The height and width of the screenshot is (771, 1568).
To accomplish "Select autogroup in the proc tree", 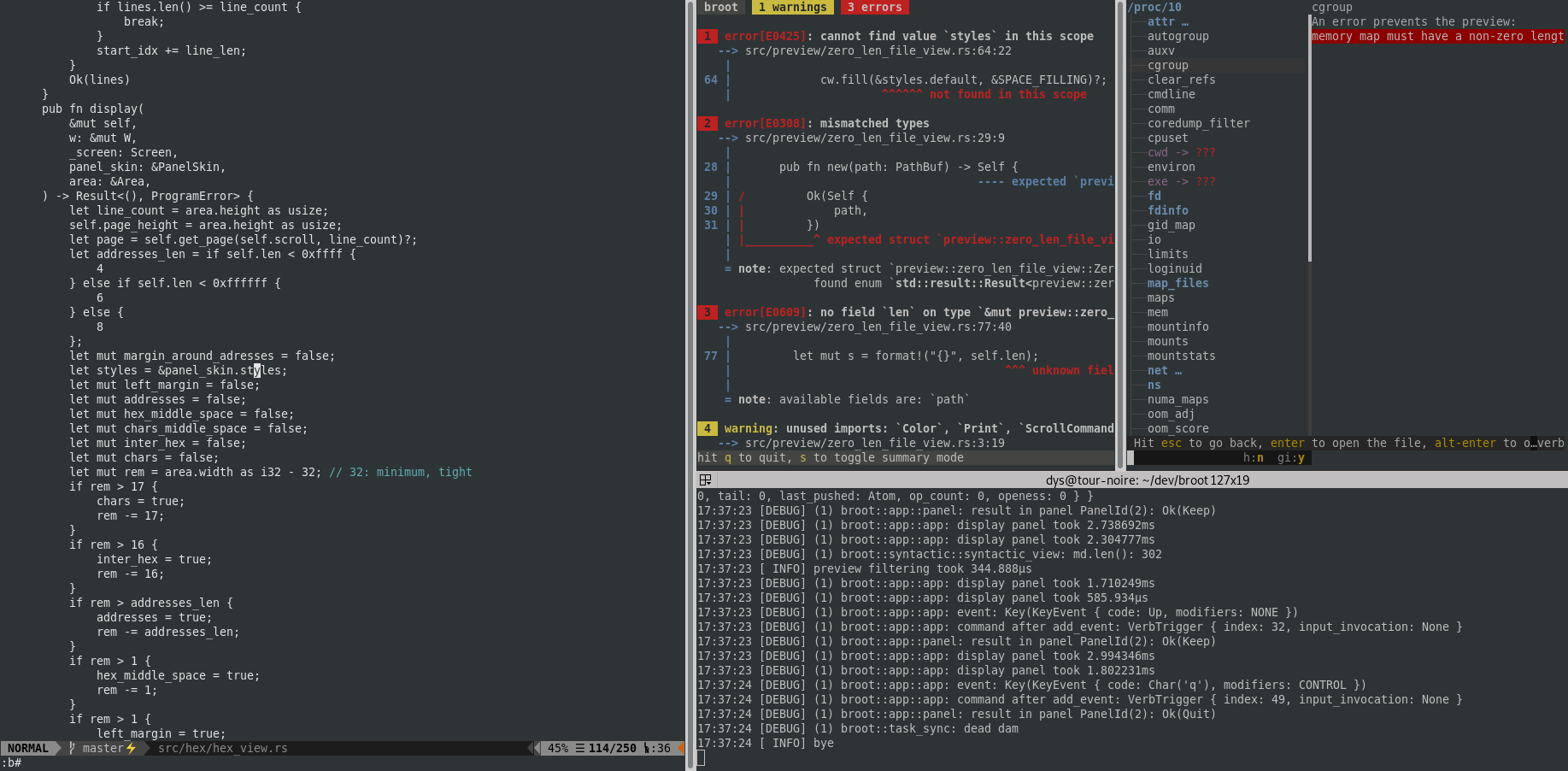I will [1178, 36].
